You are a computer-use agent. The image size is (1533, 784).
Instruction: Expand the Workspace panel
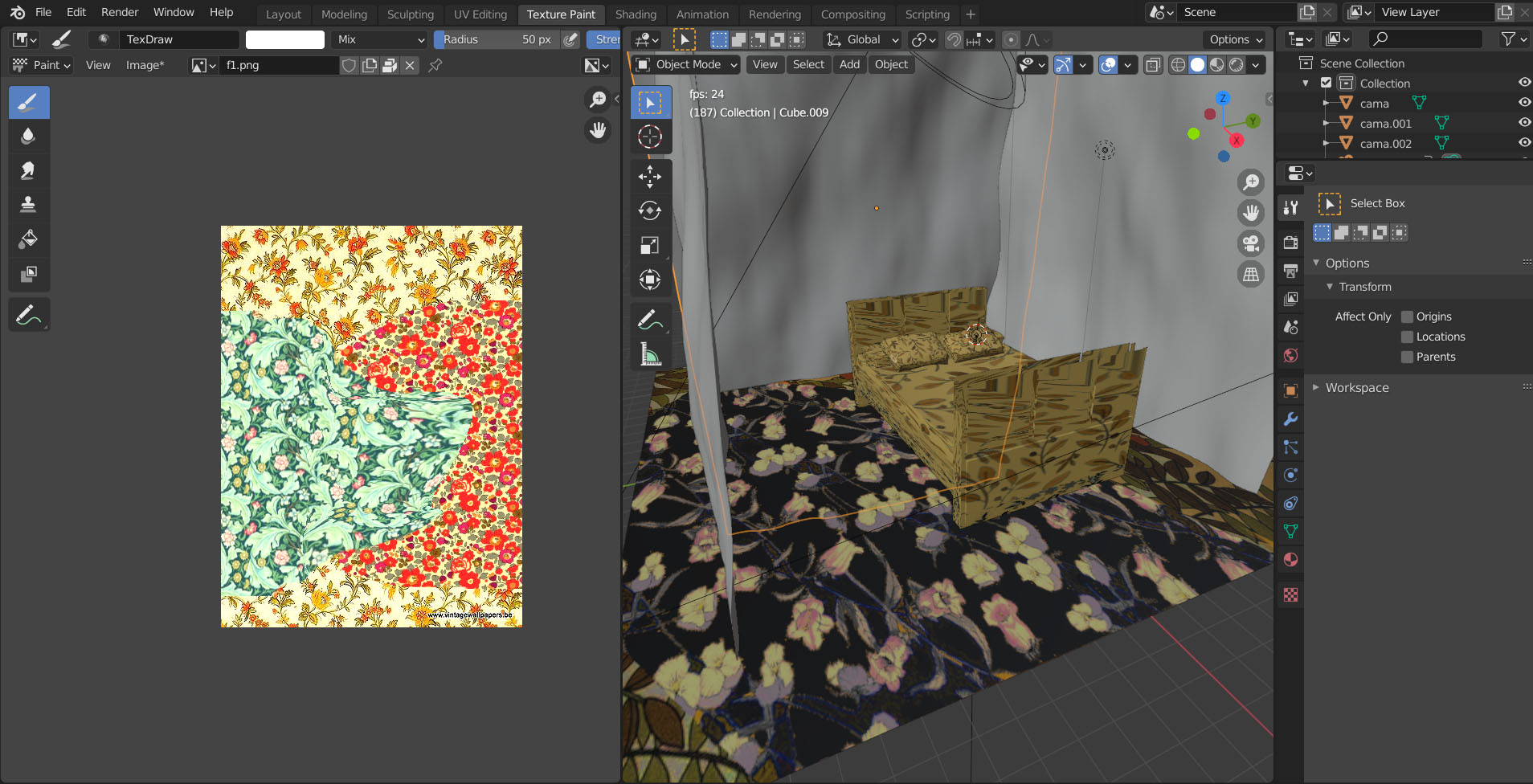(1316, 387)
